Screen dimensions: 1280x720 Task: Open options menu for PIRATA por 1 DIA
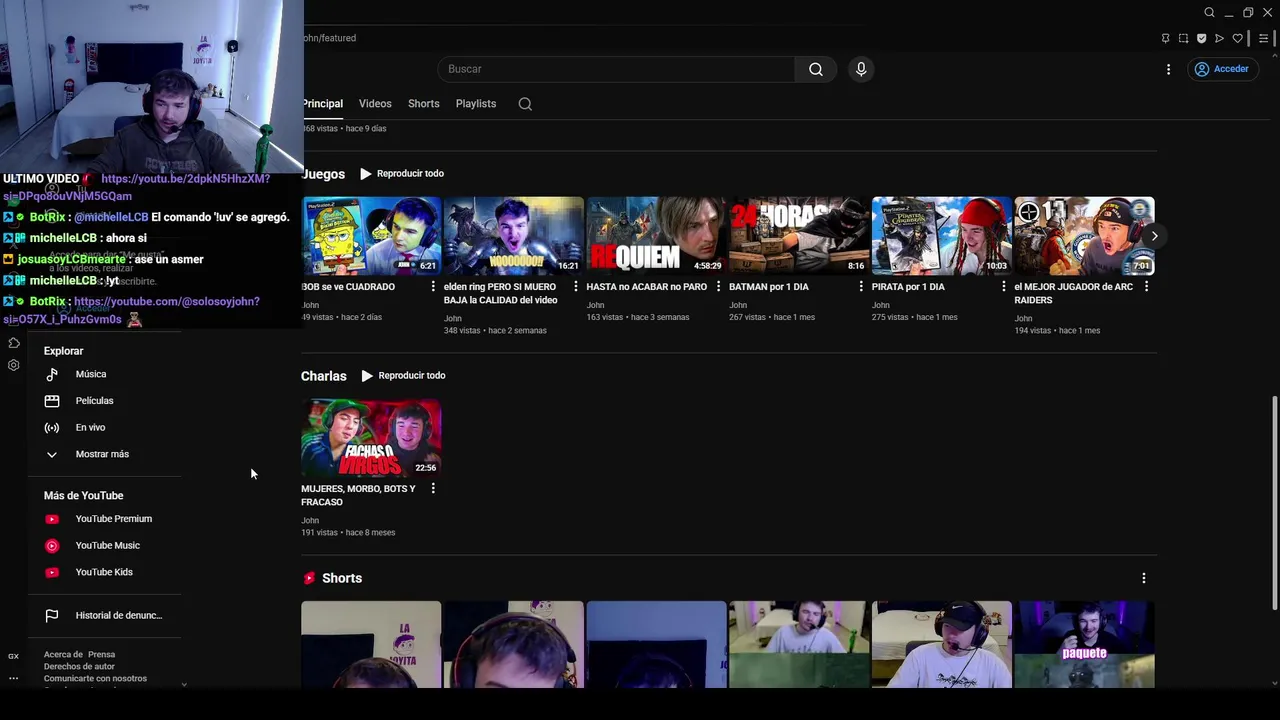1004,286
